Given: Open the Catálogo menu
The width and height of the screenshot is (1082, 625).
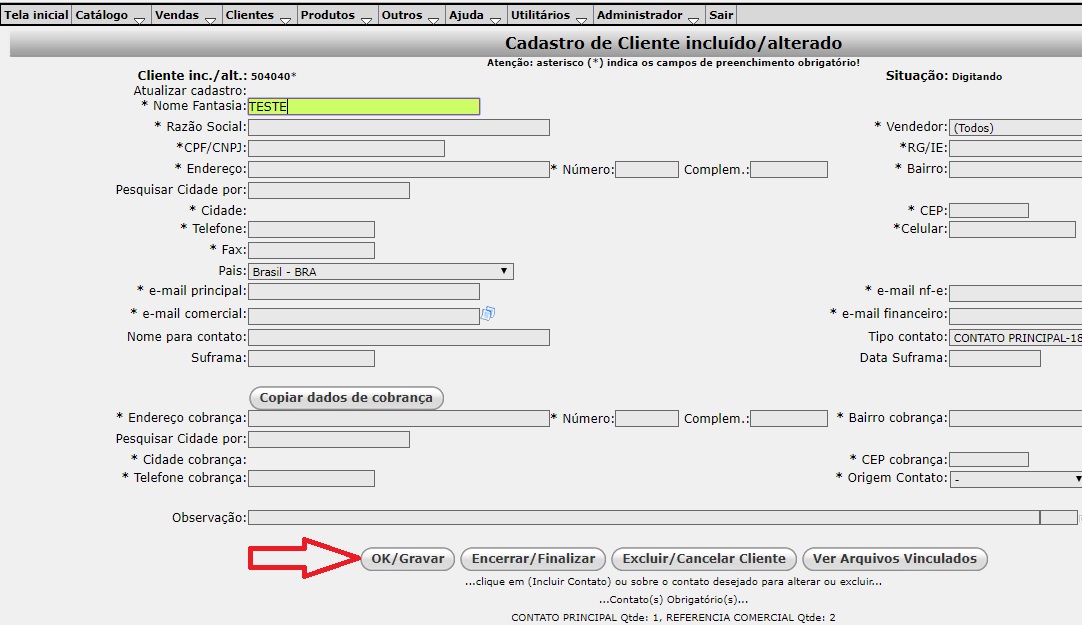Looking at the screenshot, I should point(109,15).
